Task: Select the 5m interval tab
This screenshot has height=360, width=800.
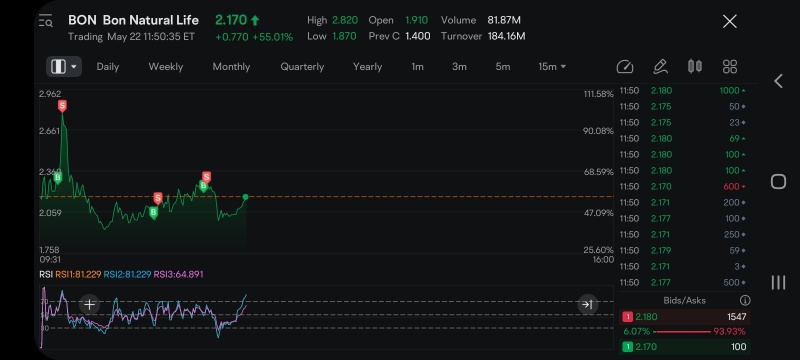Action: [503, 67]
